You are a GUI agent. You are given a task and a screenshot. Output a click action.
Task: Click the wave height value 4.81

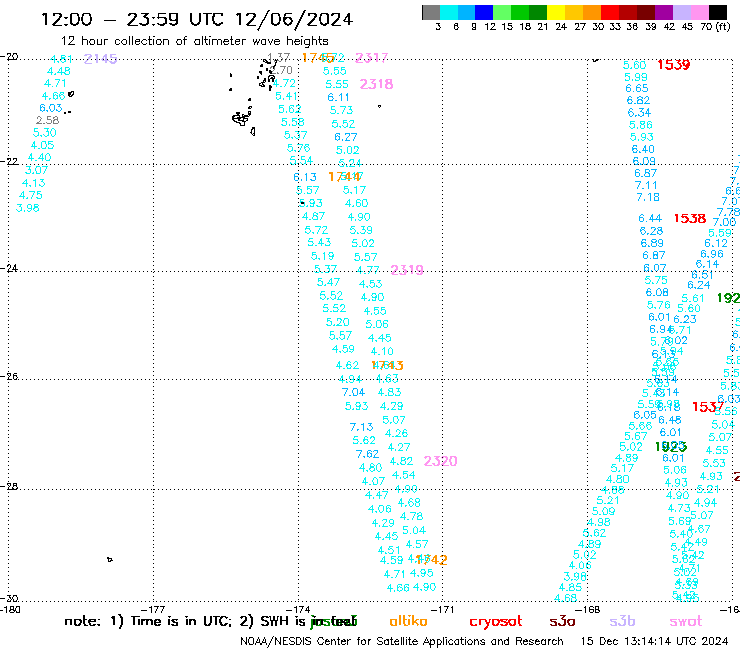(x=61, y=59)
